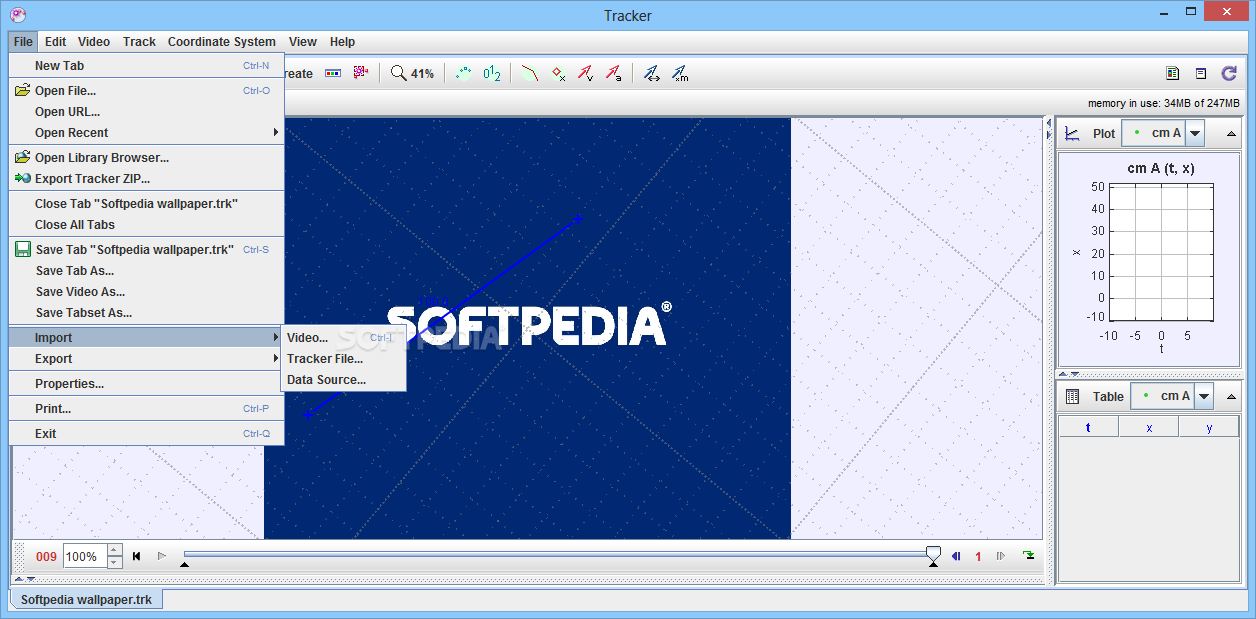Screen dimensions: 1256x619
Task: Click the magnifier zoom 41% button
Action: pos(412,73)
